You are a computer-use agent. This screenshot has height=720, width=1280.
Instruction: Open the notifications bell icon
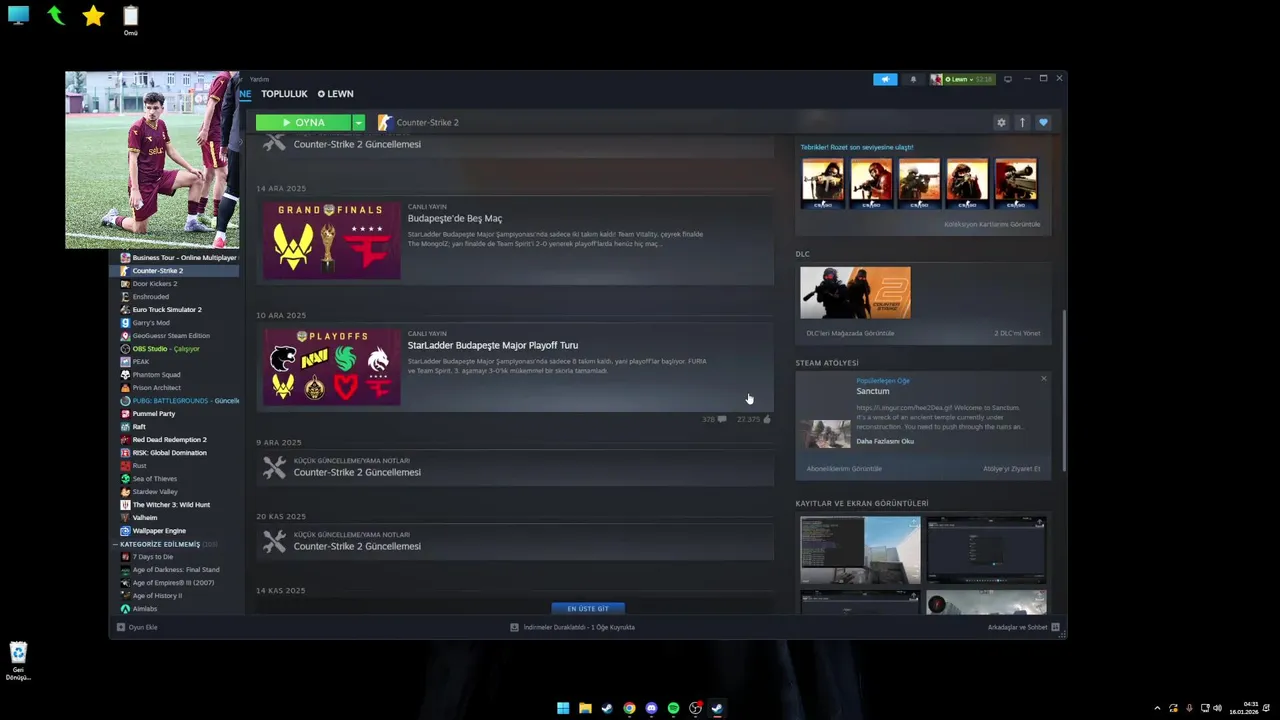913,79
